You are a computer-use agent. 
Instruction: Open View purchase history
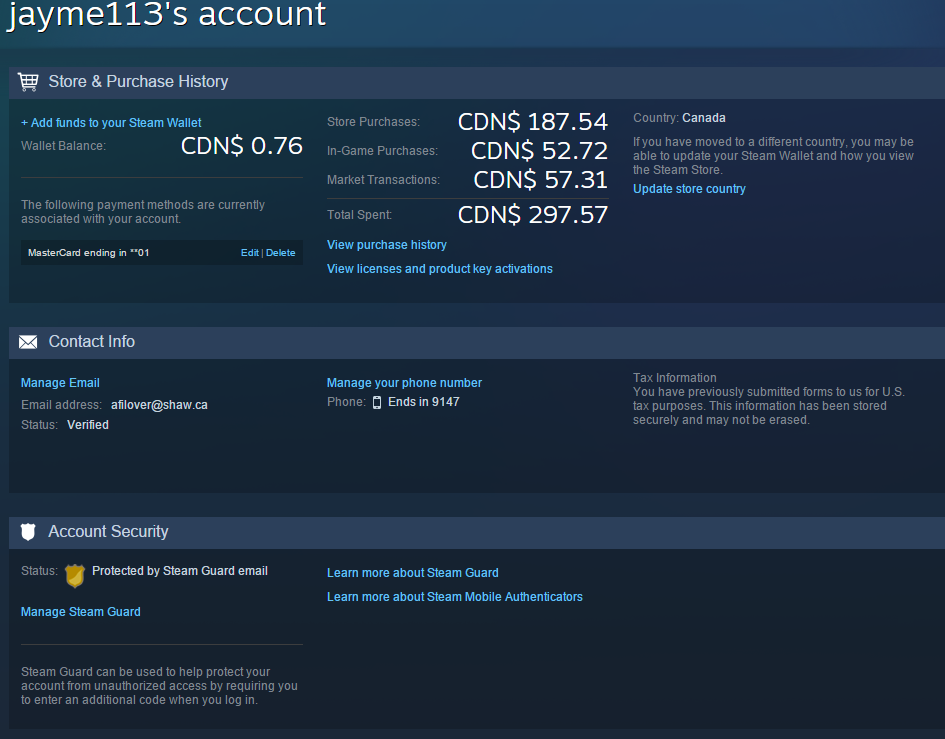coord(387,245)
